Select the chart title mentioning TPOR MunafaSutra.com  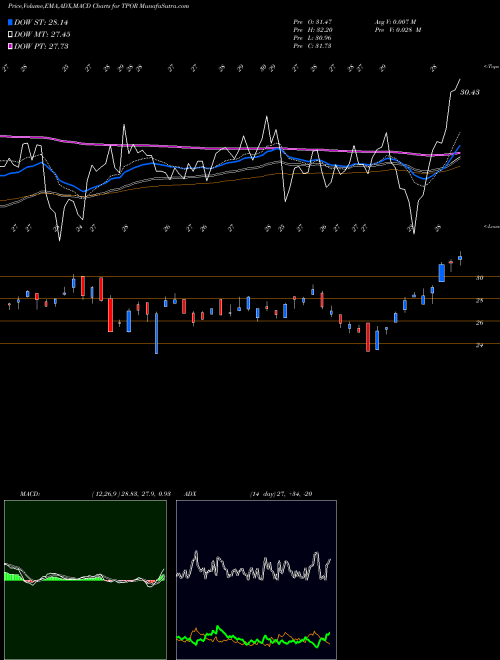point(99,6)
